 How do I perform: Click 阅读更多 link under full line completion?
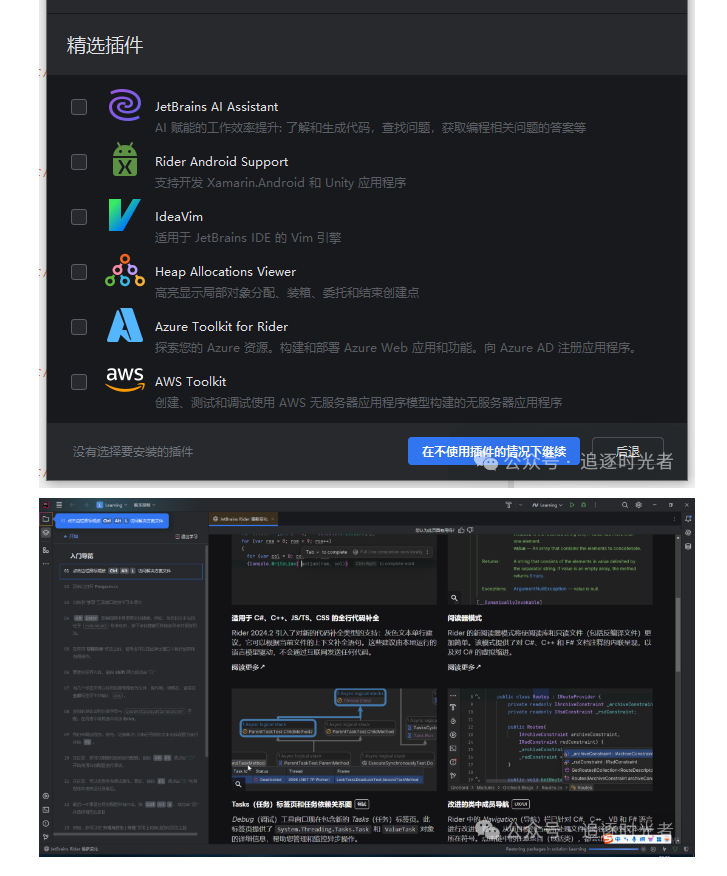pyautogui.click(x=248, y=668)
